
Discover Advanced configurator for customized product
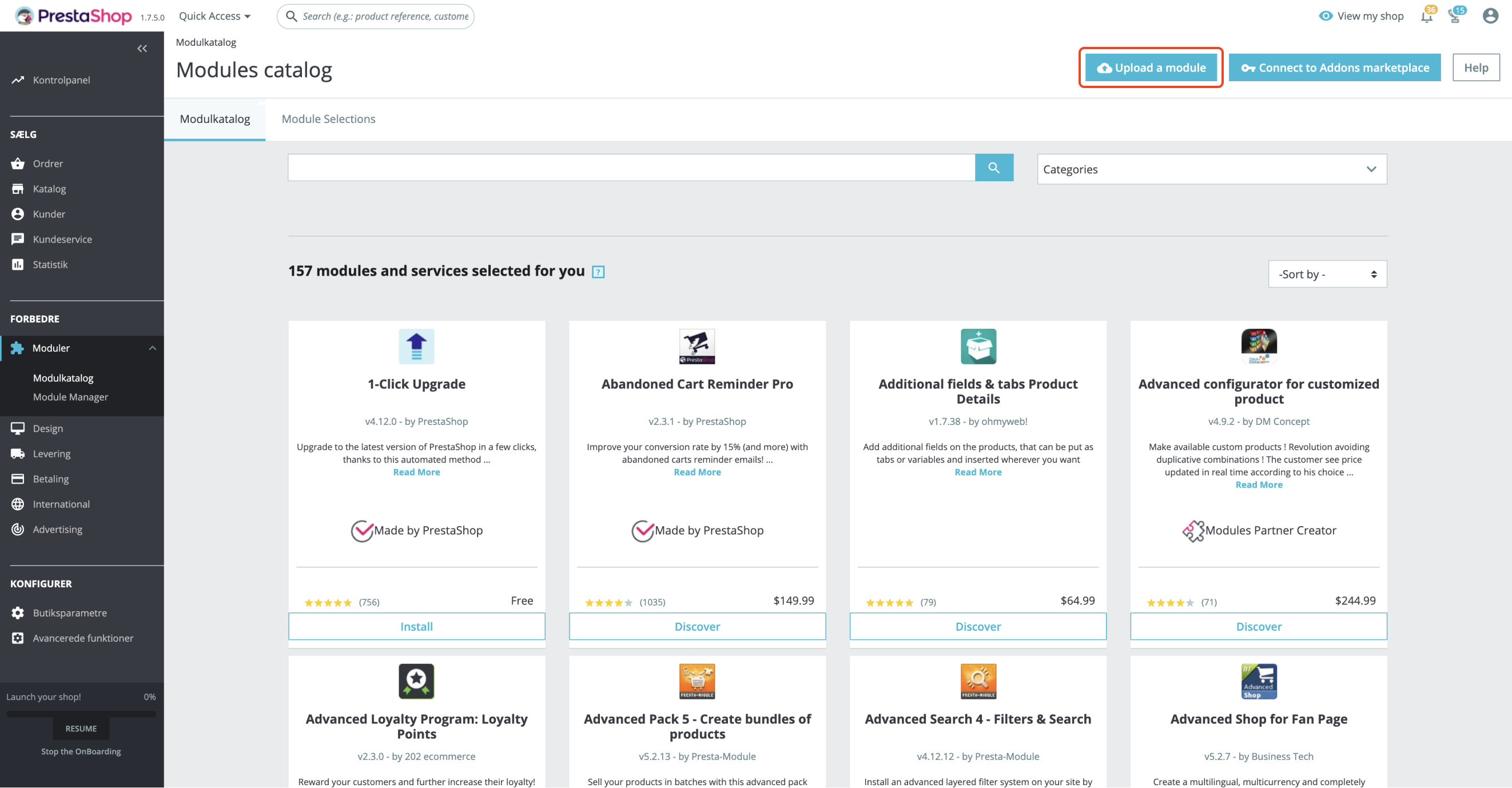(1259, 626)
